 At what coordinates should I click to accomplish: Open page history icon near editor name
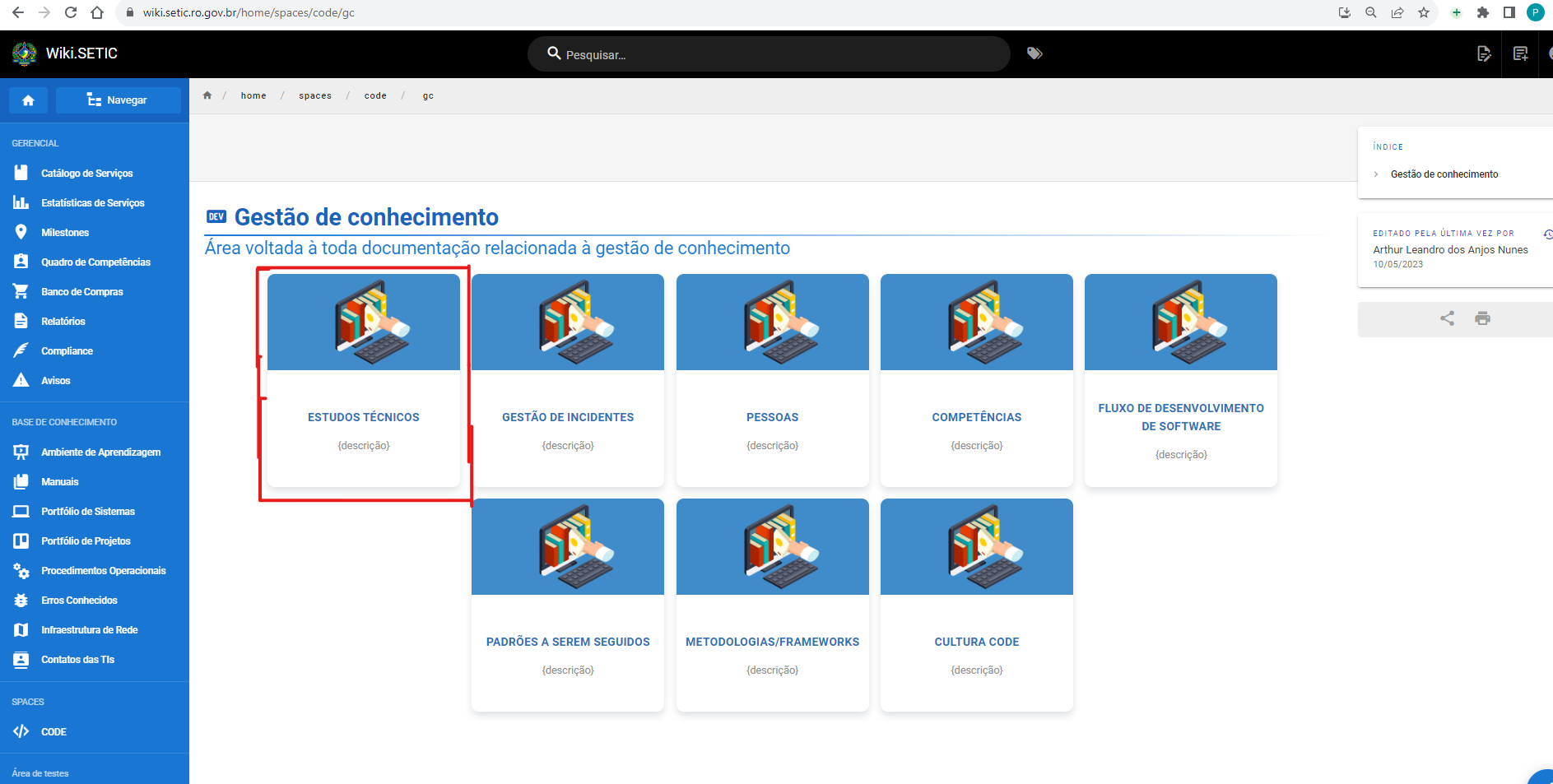tap(1547, 234)
